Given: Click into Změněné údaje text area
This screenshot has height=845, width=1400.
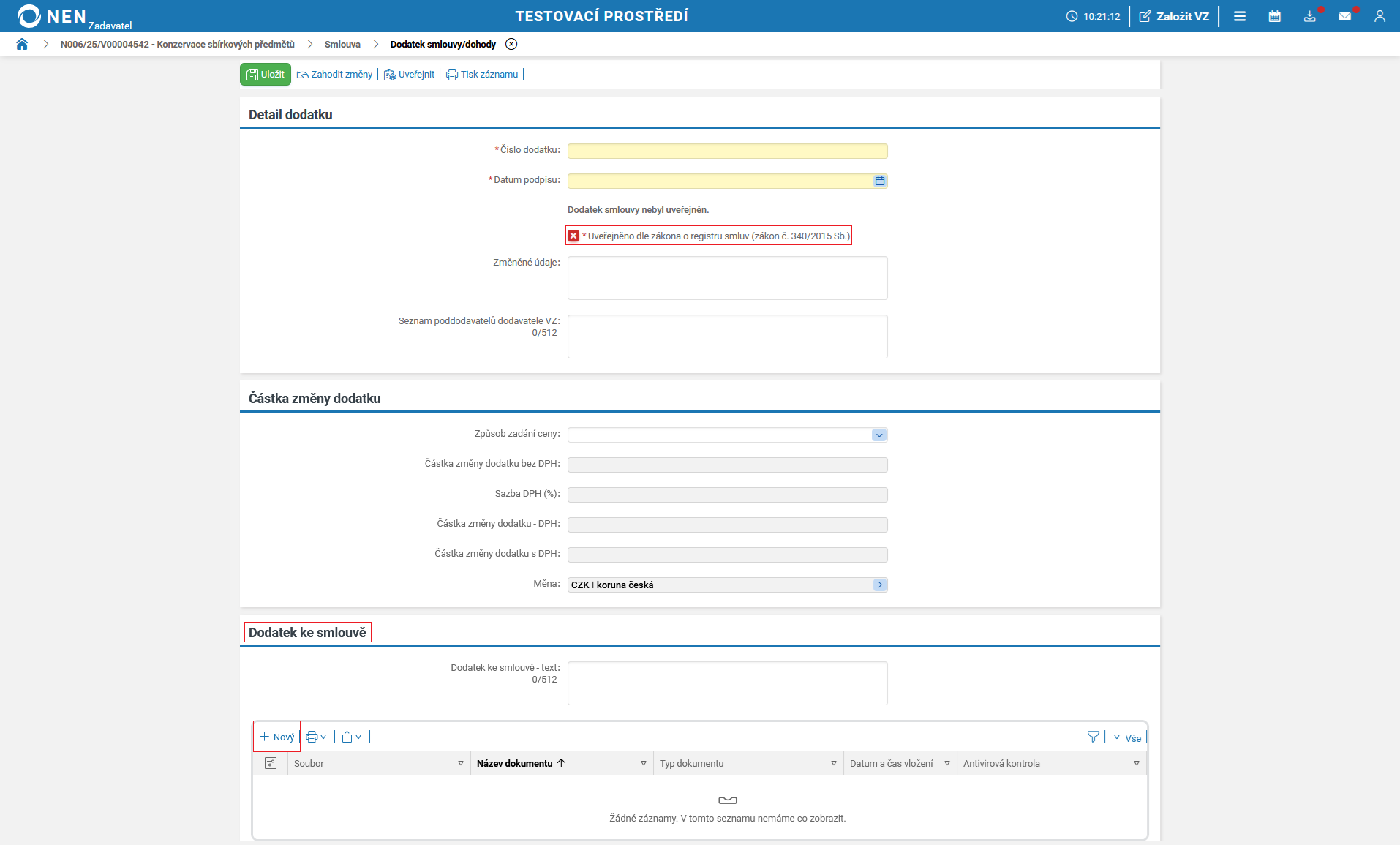Looking at the screenshot, I should click(x=728, y=278).
